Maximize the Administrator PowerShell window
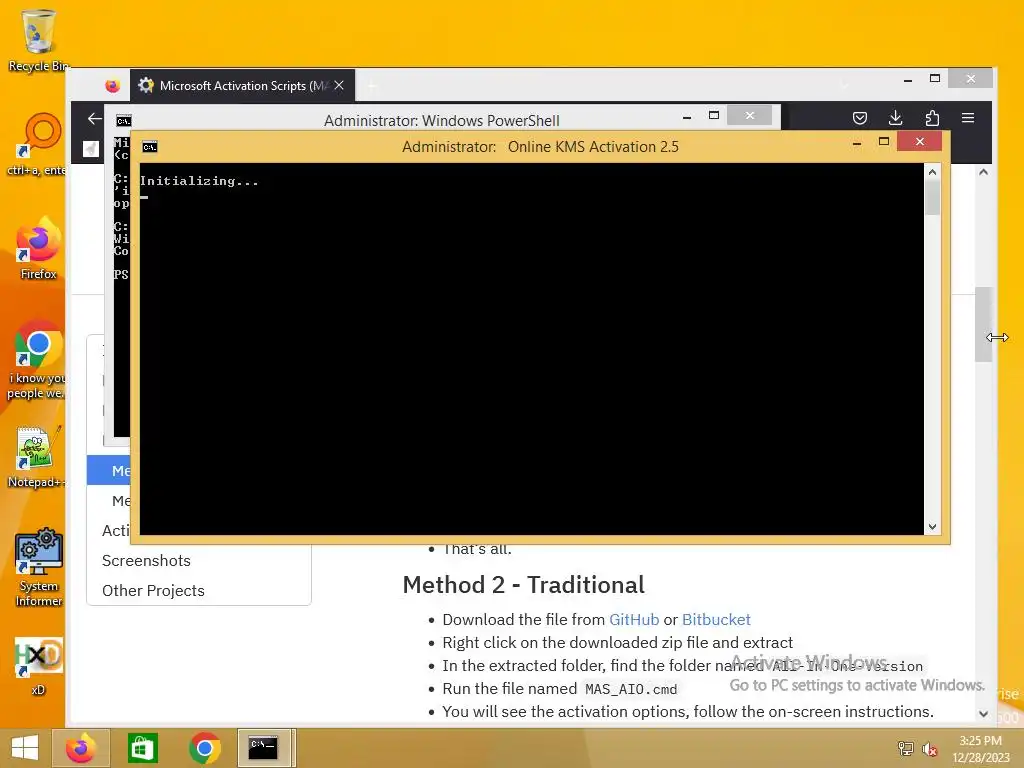 click(x=714, y=116)
